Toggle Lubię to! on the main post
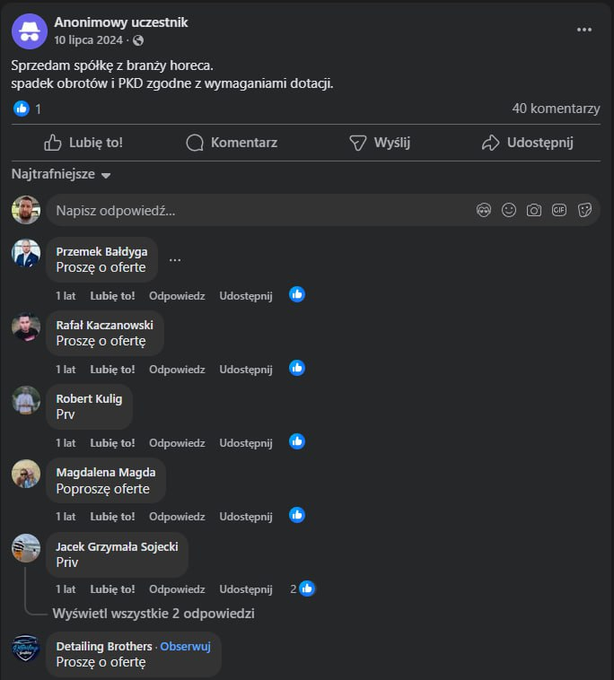The height and width of the screenshot is (680, 614). (84, 143)
